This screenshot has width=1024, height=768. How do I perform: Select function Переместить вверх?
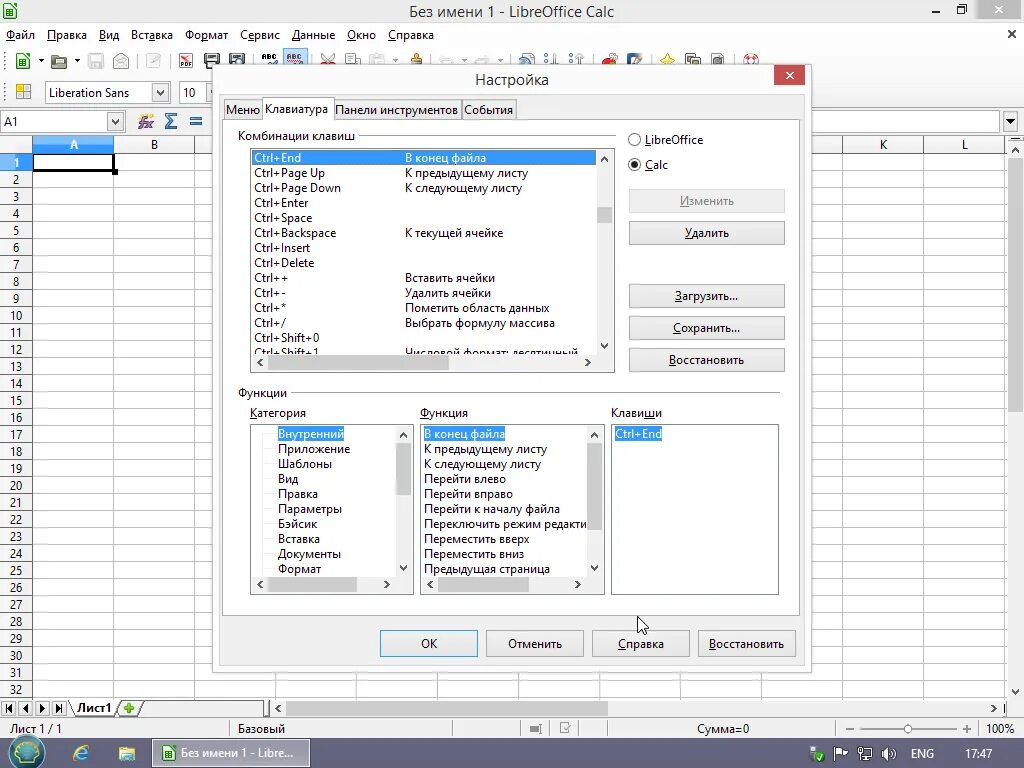pyautogui.click(x=477, y=539)
